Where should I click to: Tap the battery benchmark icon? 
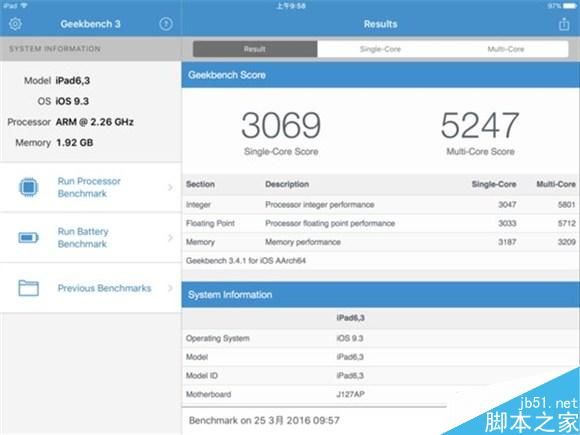28,237
